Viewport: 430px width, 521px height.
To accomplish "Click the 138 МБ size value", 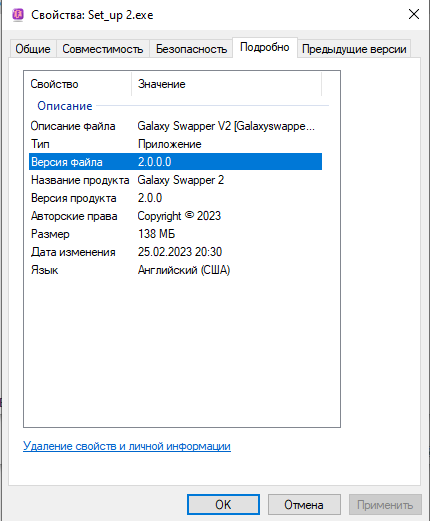I will (x=156, y=234).
